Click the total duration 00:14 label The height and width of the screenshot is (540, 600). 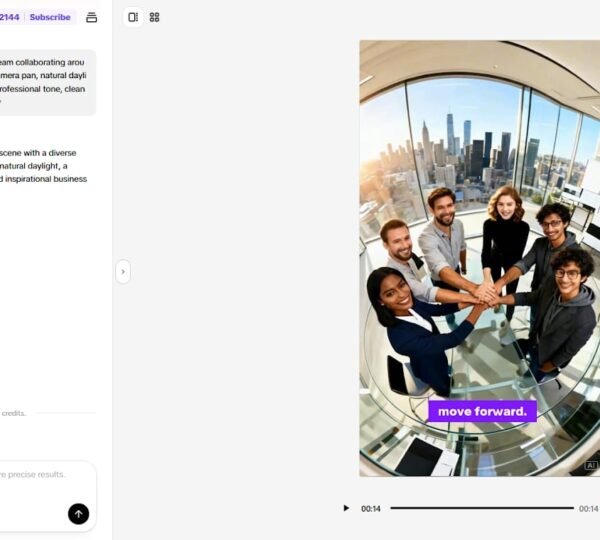[x=589, y=509]
